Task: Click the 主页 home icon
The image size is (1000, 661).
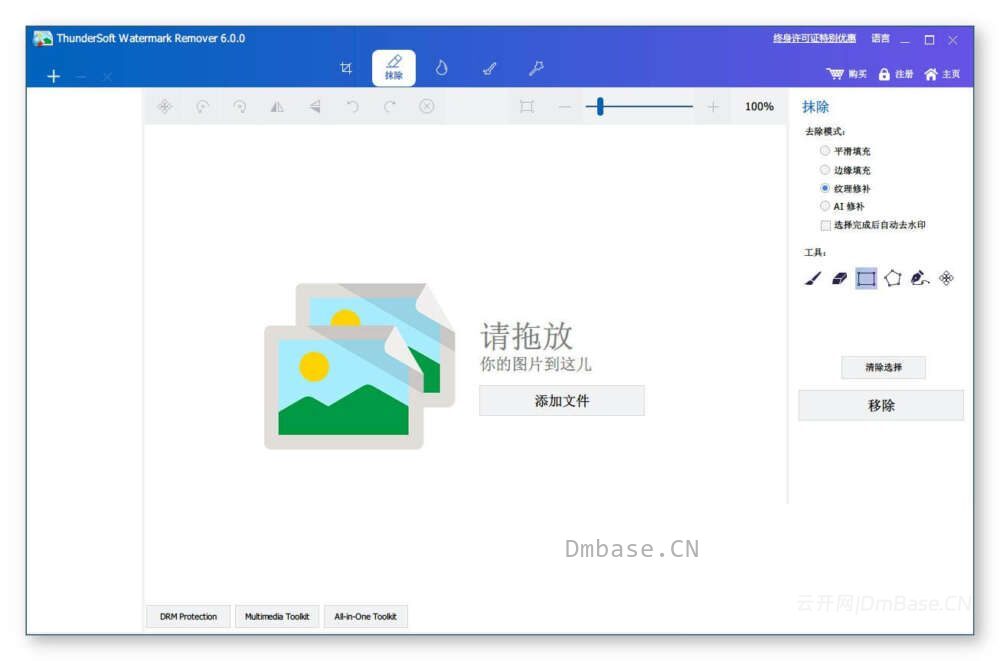Action: click(930, 74)
